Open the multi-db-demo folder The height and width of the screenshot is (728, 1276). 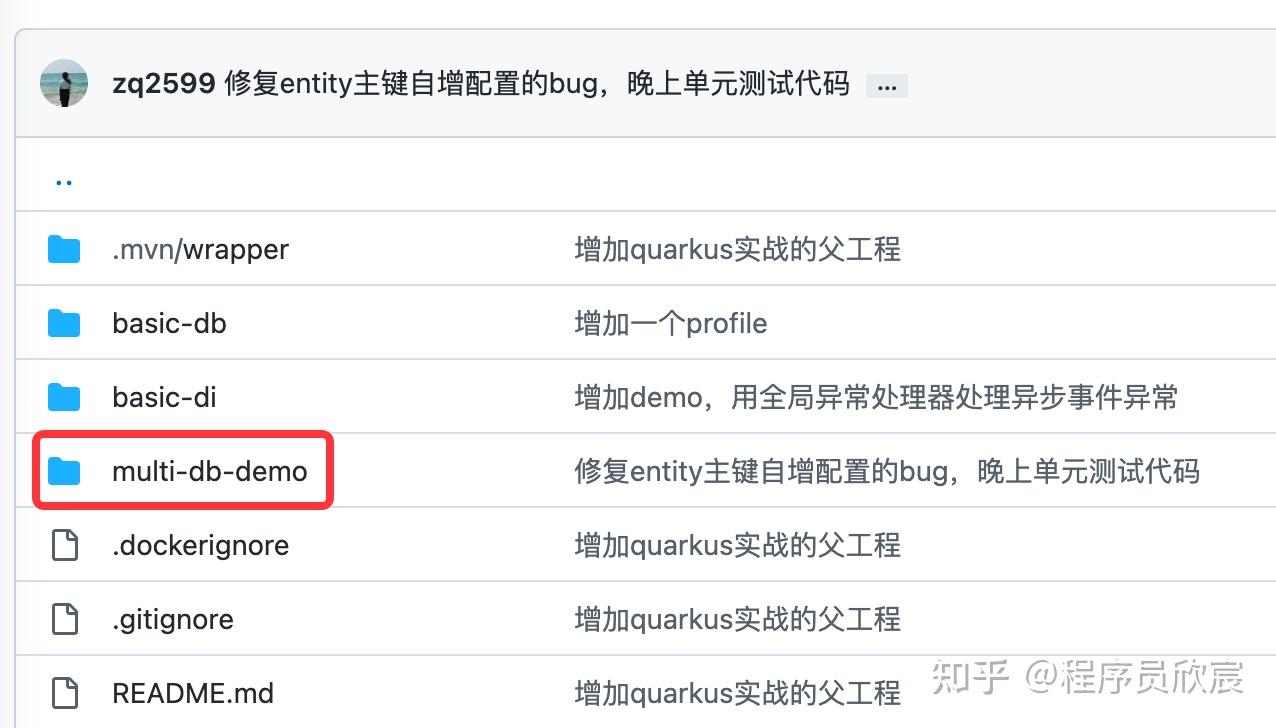210,471
